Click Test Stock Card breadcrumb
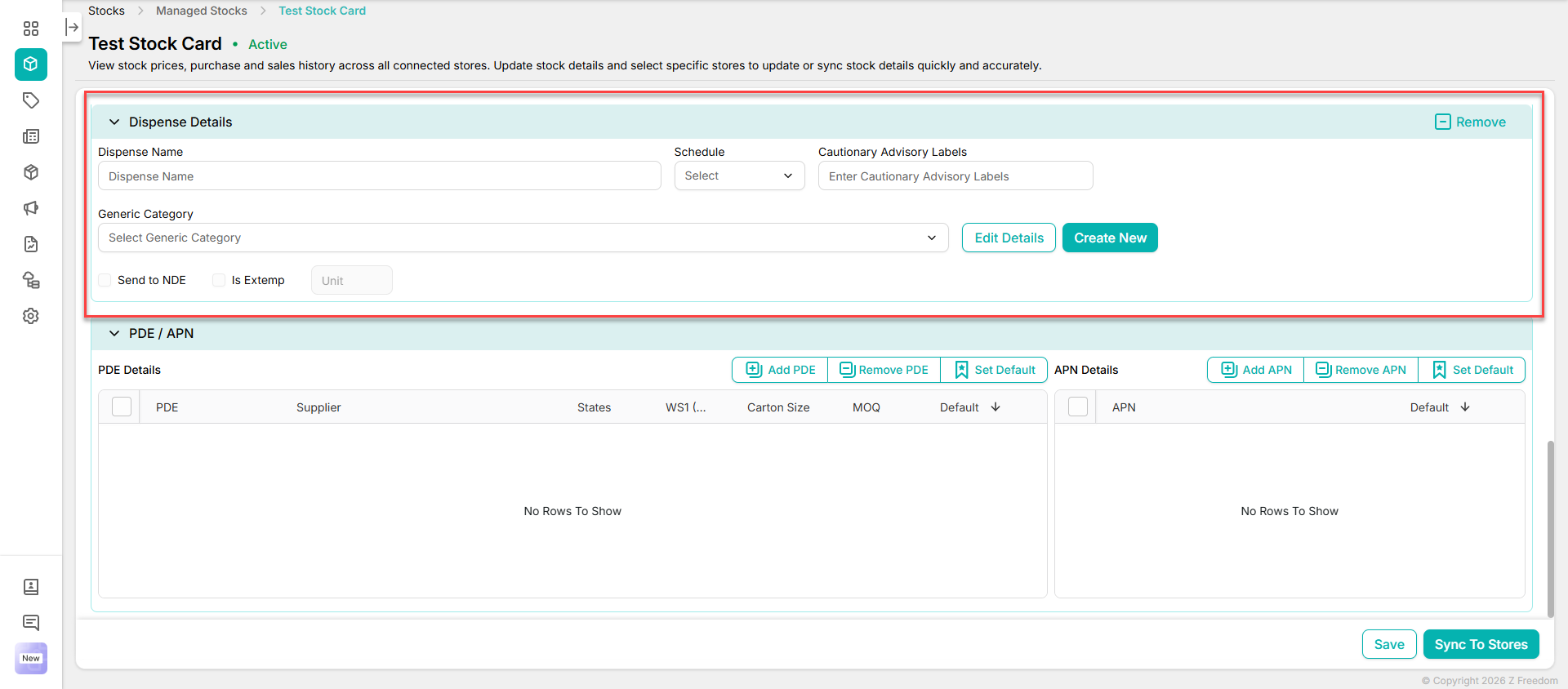This screenshot has width=1568, height=689. (323, 11)
